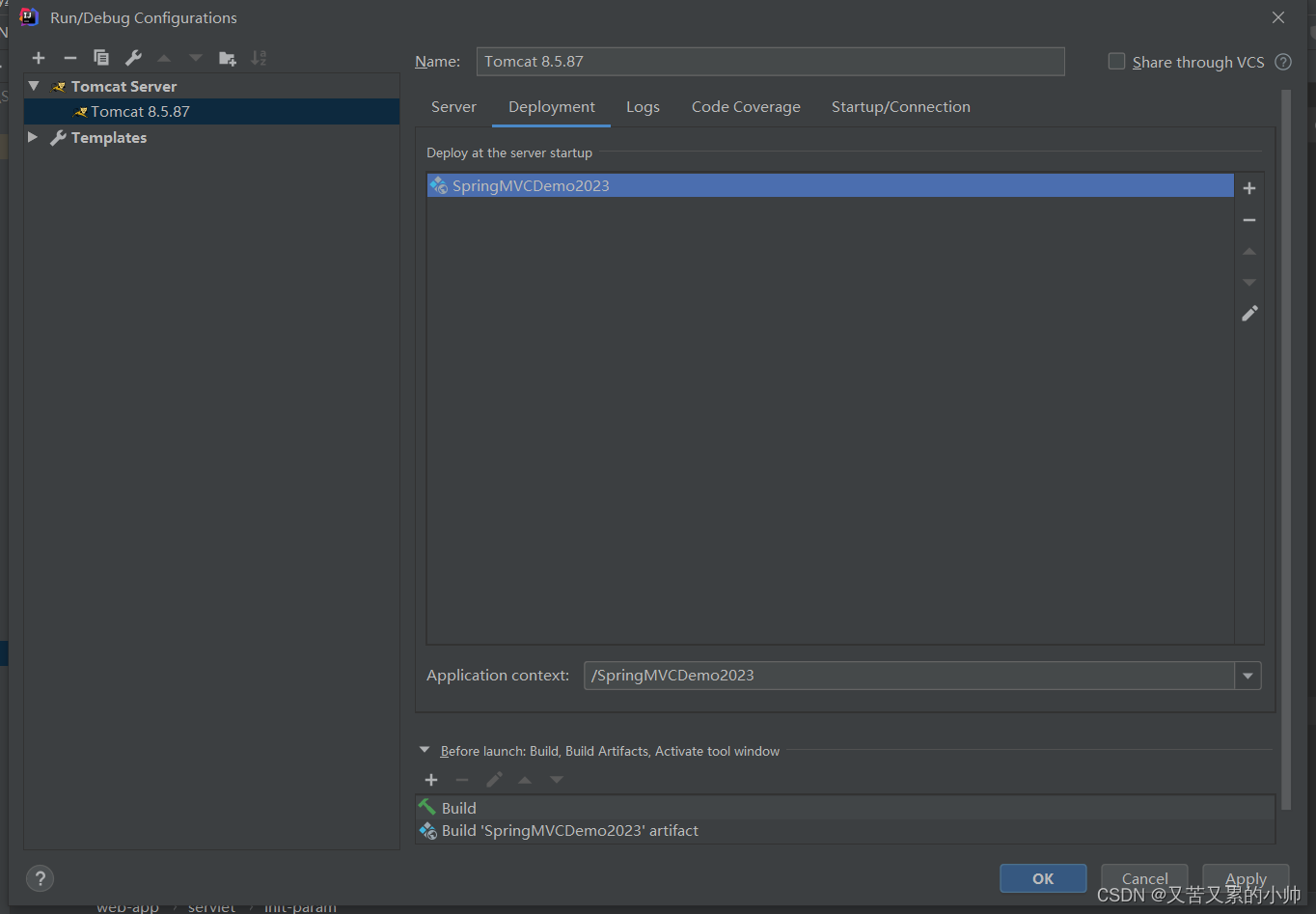Viewport: 1316px width, 914px height.
Task: Select the Templates tree item
Action: coord(211,138)
